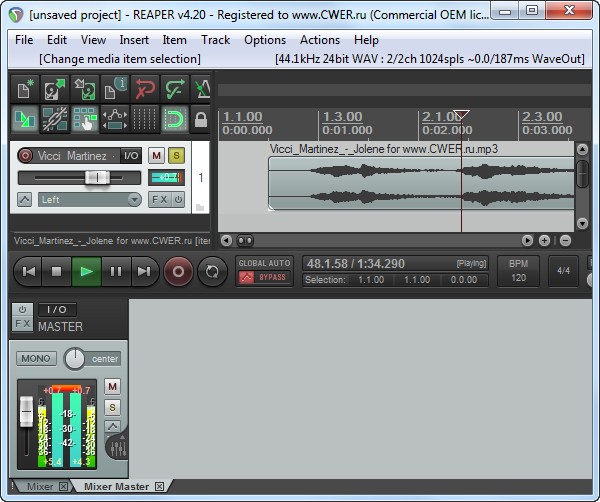
Task: Toggle the locking padlock icon
Action: point(201,120)
